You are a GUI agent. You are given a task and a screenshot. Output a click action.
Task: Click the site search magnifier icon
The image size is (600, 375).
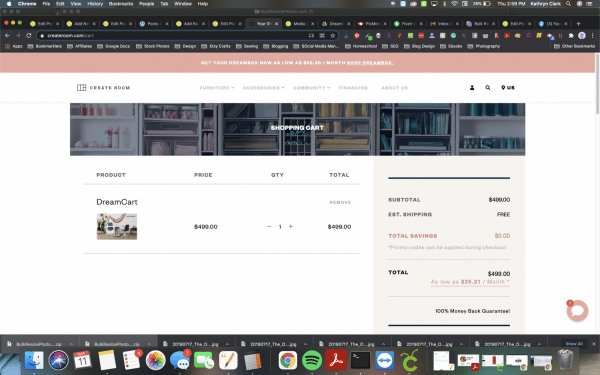488,88
